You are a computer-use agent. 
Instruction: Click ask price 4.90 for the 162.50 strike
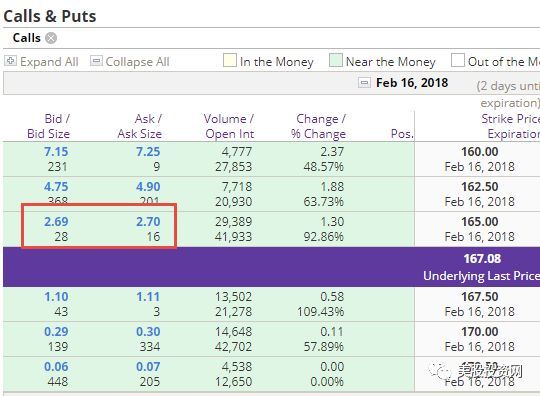148,187
